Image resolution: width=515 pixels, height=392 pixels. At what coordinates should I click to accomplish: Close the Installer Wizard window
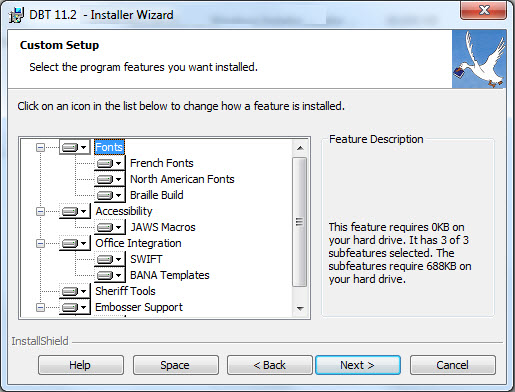tap(484, 10)
